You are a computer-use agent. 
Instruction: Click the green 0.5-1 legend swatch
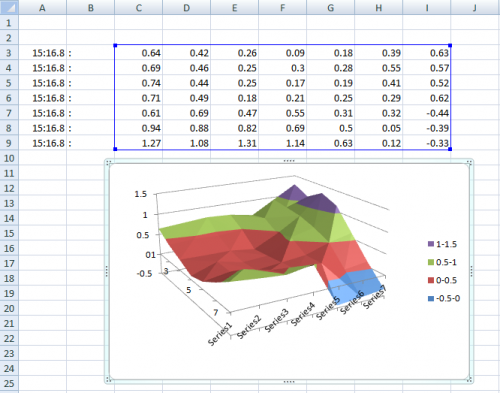click(x=431, y=262)
